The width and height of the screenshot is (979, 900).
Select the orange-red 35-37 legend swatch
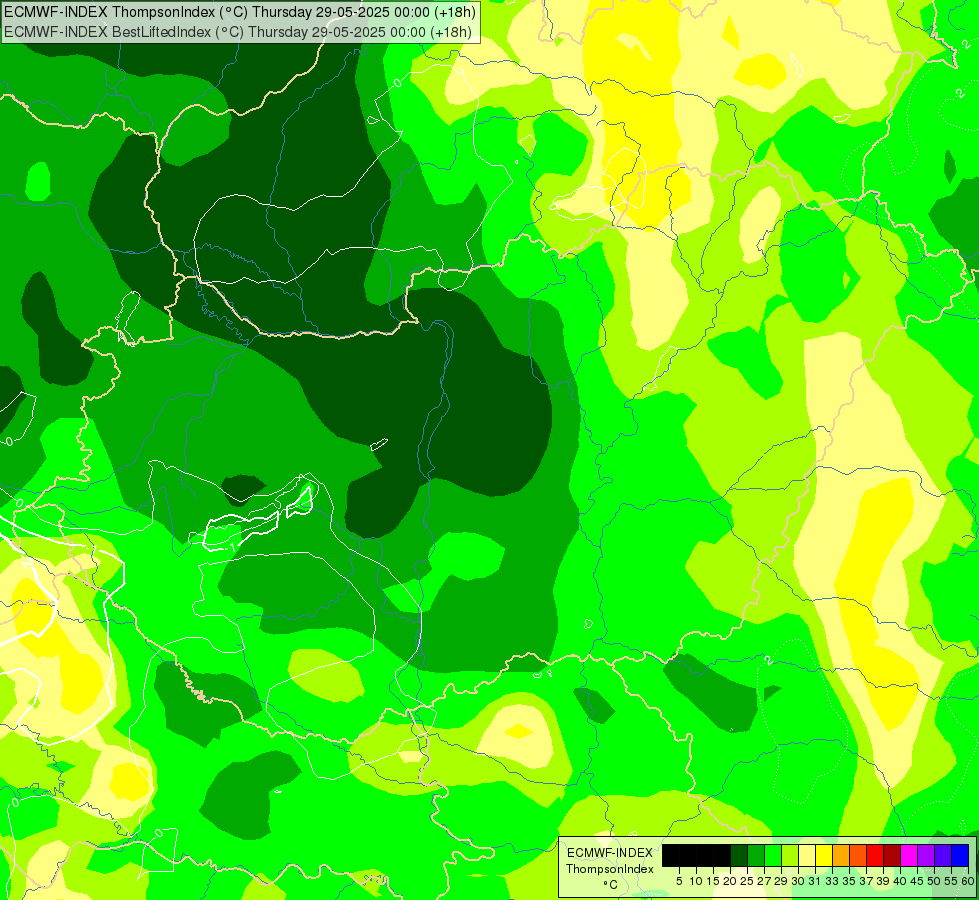coord(858,855)
